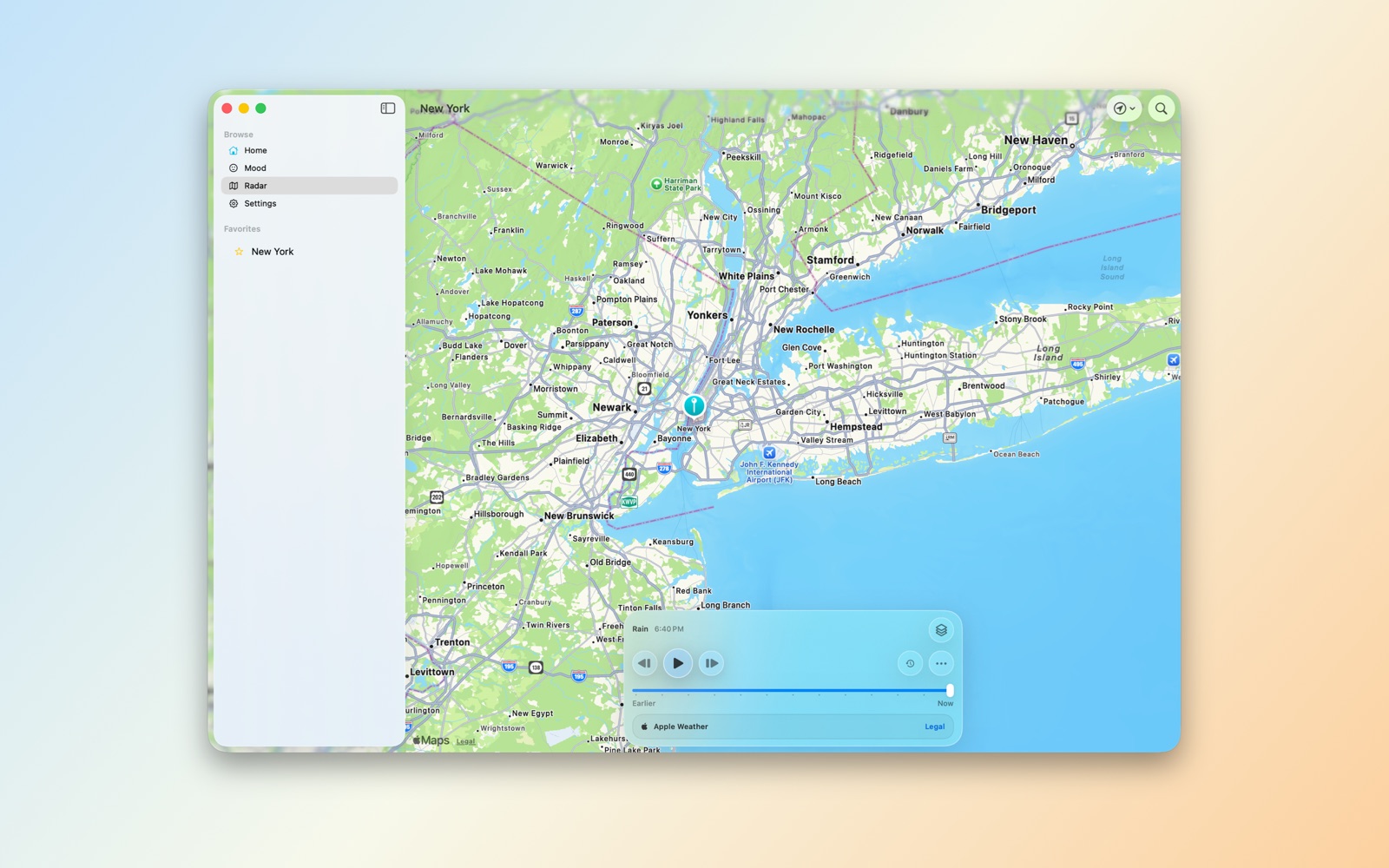
Task: Select Radar in the sidebar
Action: tap(310, 186)
